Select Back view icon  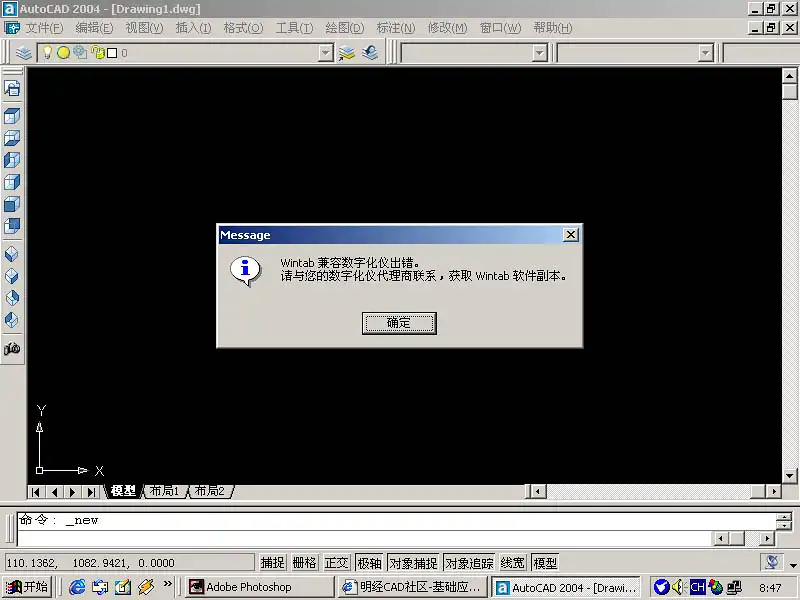tap(12, 225)
